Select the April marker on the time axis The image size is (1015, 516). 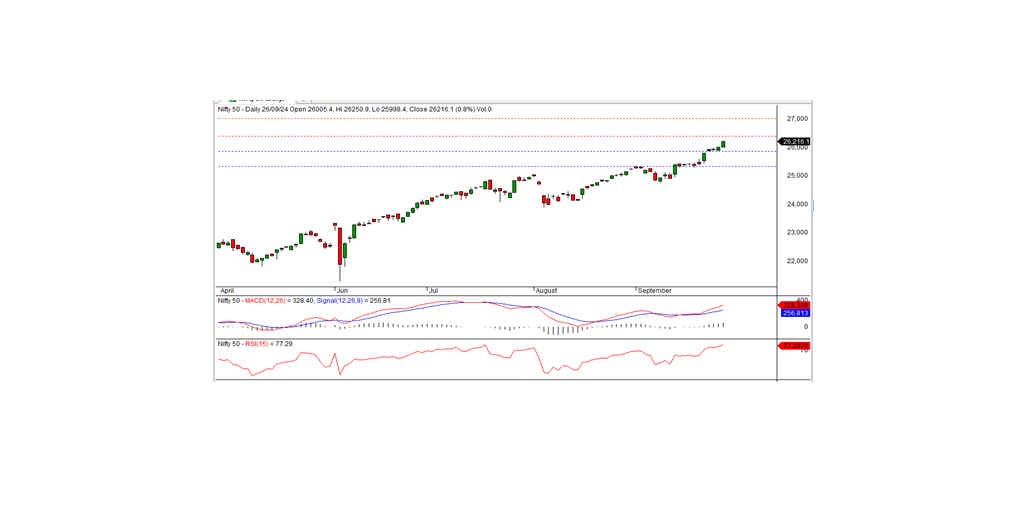[225, 289]
